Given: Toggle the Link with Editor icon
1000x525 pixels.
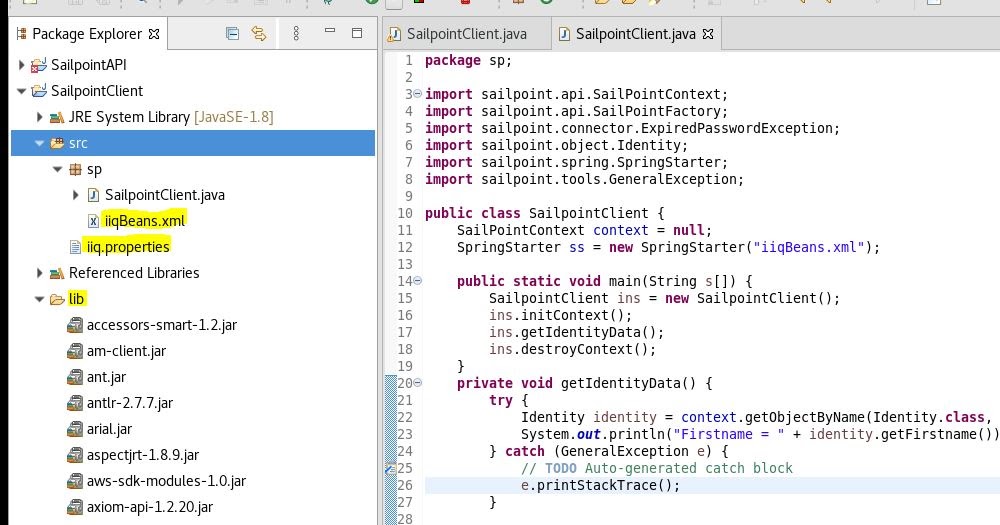Looking at the screenshot, I should [x=259, y=33].
